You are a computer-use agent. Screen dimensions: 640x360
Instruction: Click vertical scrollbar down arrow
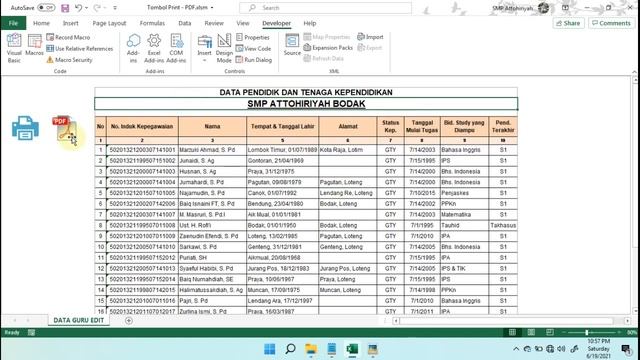pos(636,311)
